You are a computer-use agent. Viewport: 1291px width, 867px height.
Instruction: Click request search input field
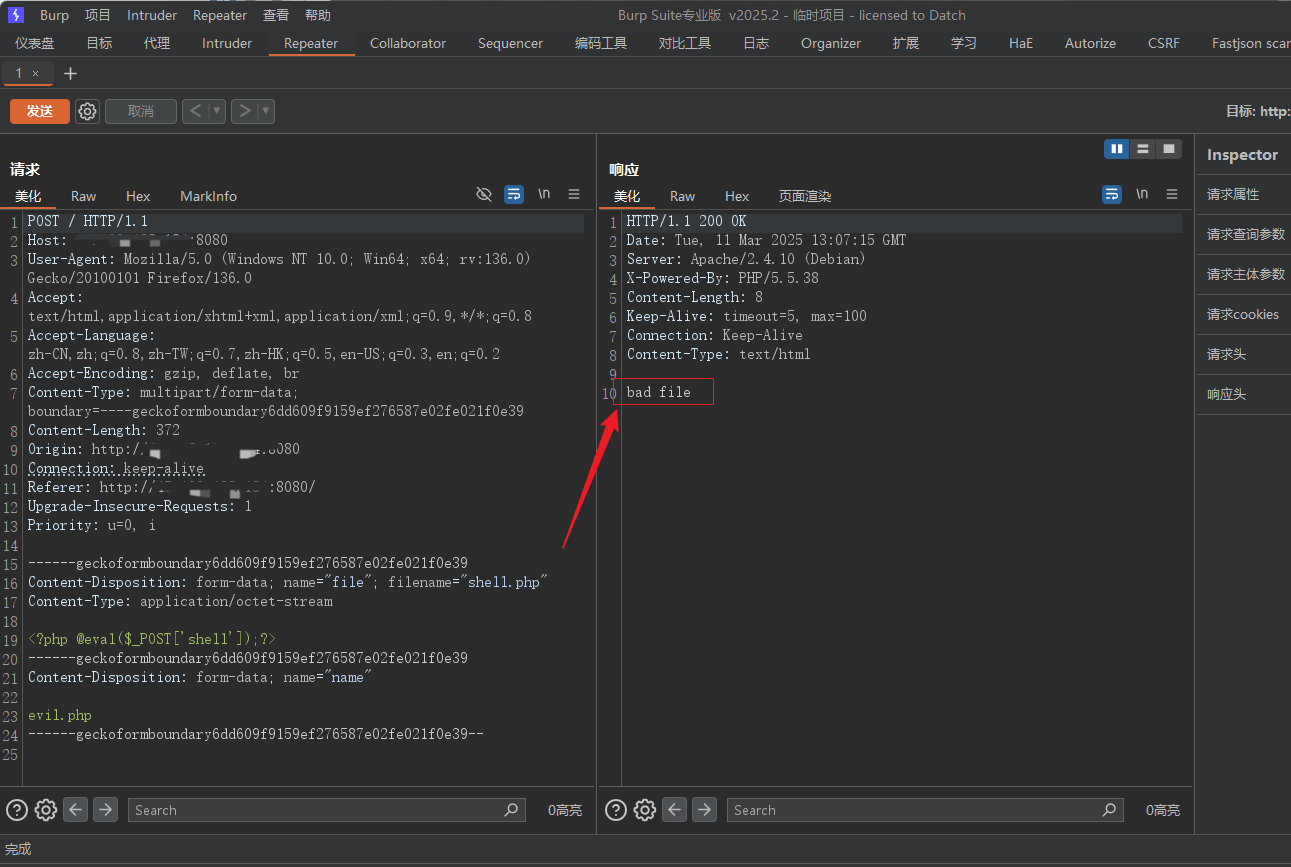pyautogui.click(x=326, y=810)
